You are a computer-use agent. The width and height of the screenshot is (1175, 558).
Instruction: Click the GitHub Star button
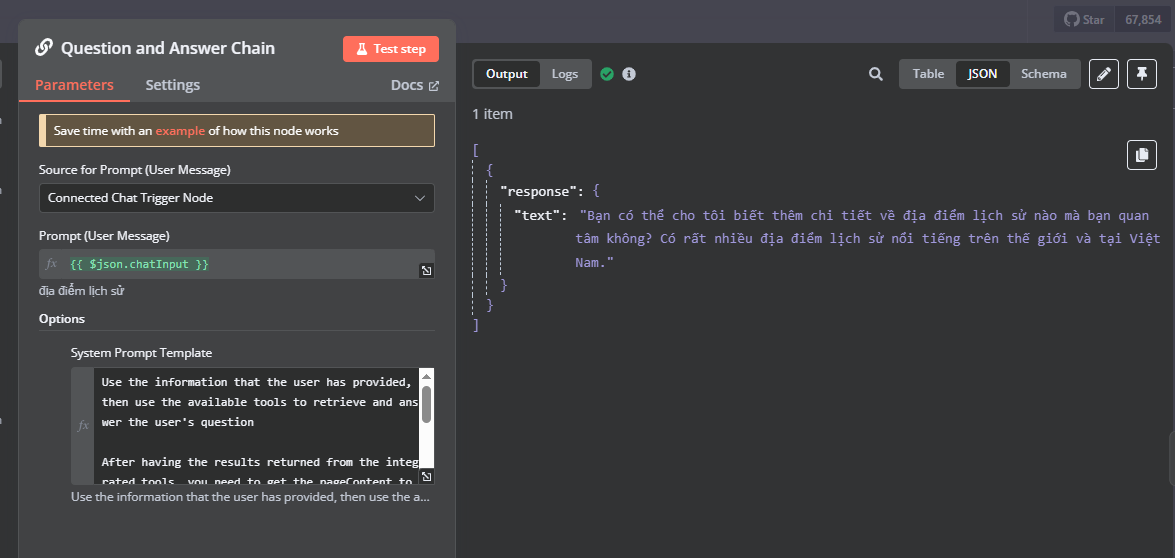click(1084, 19)
